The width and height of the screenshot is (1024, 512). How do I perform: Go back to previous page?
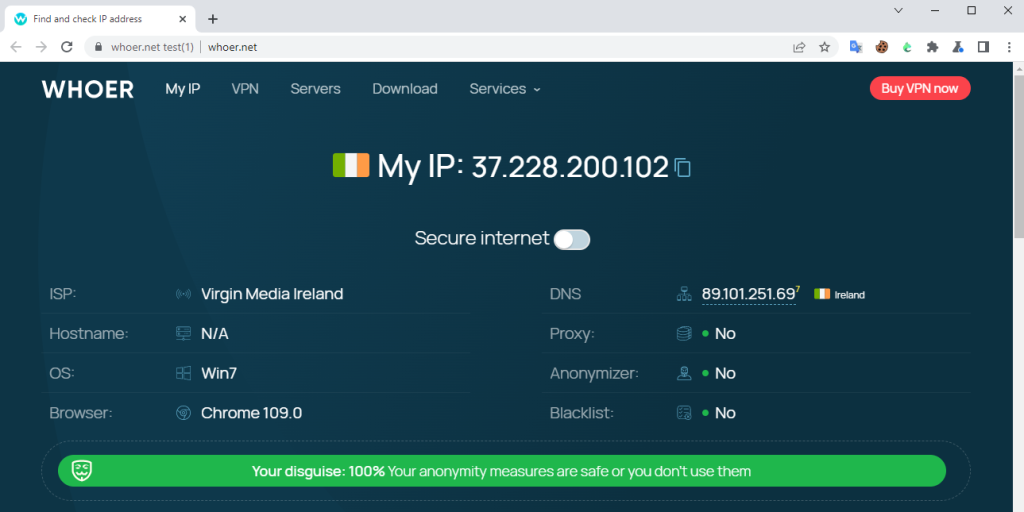(16, 47)
